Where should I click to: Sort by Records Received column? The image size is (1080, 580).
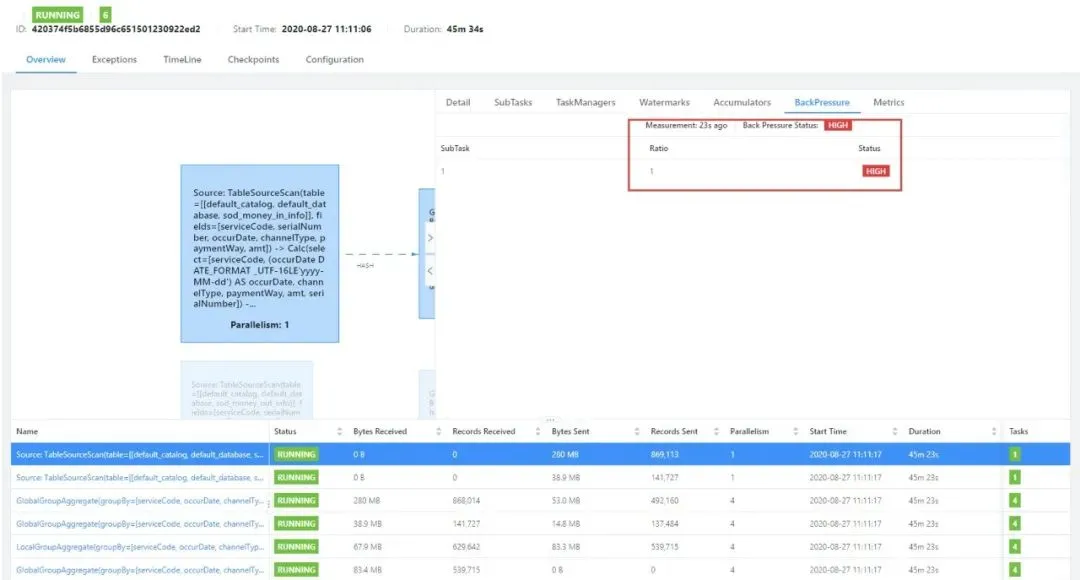[537, 431]
